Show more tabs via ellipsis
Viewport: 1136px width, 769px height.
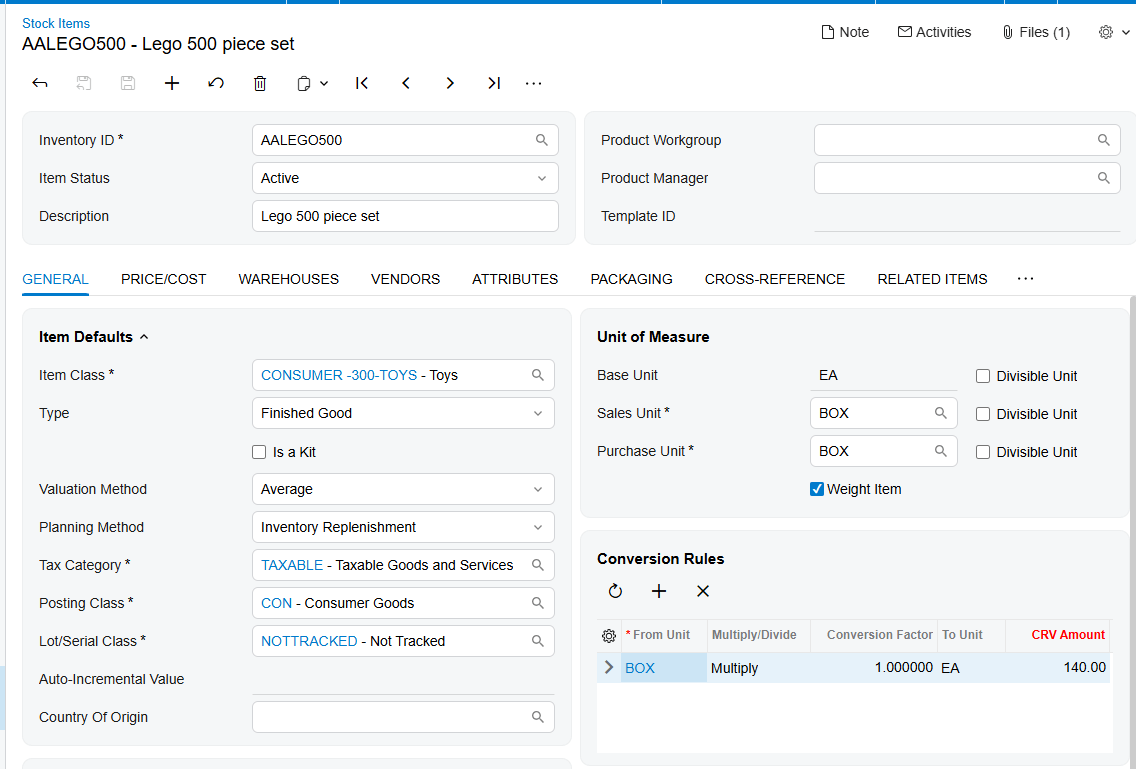[x=1025, y=278]
